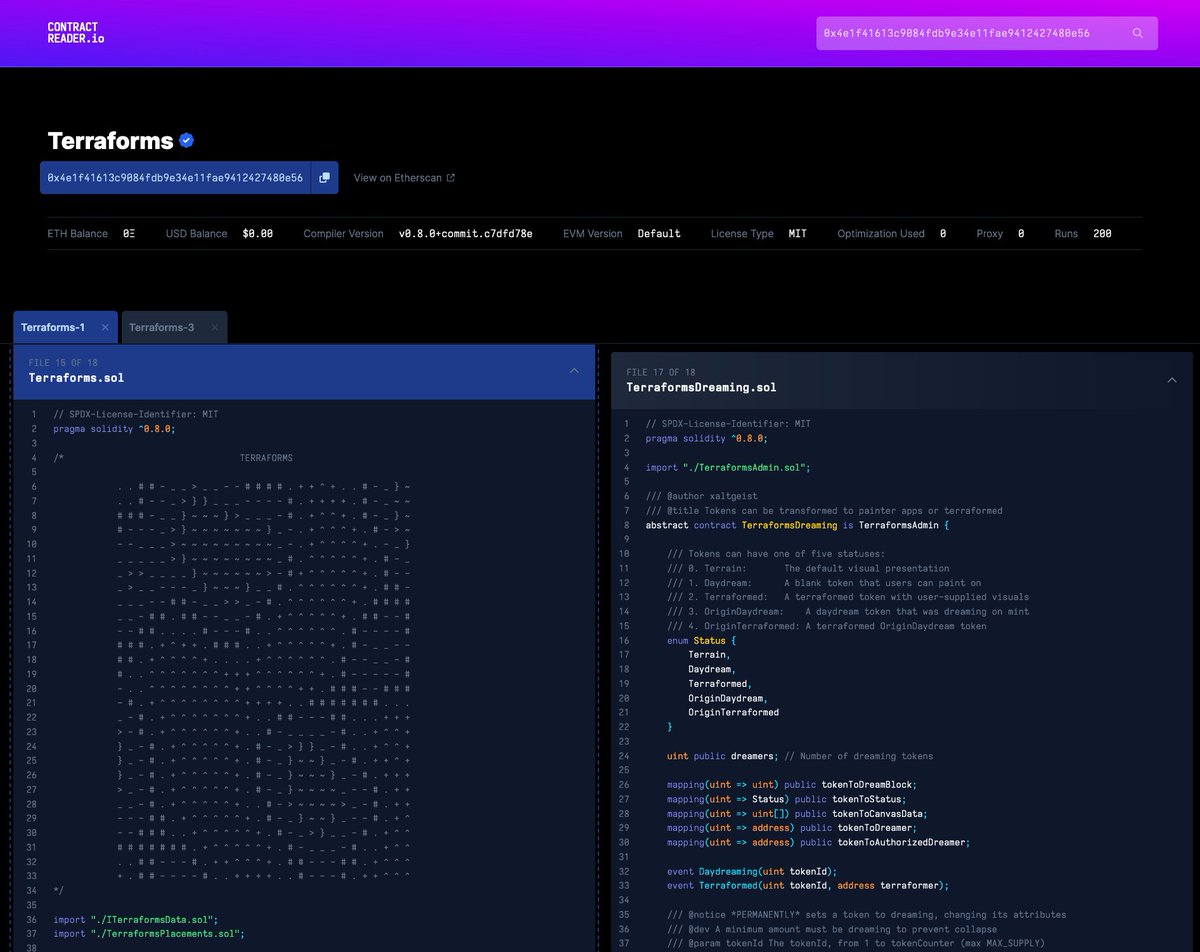1200x952 pixels.
Task: Click the verified badge next to Terraforms
Action: point(187,141)
